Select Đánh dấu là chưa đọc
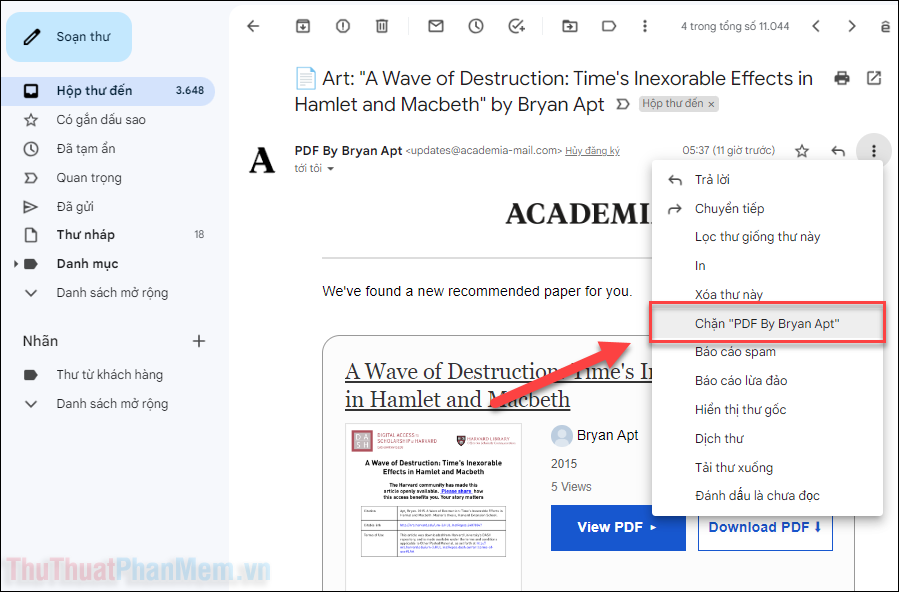The width and height of the screenshot is (899, 592). coord(767,495)
